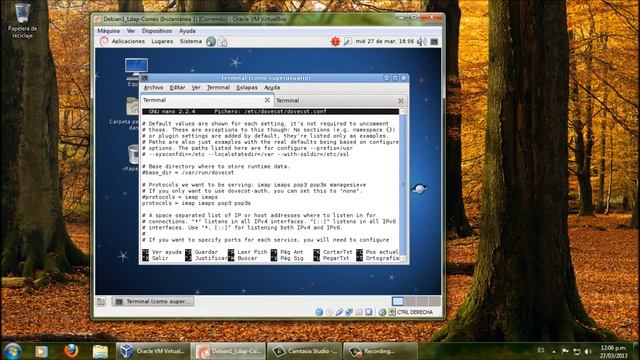
Task: Click the search magnifier icon in panel
Action: tap(347, 41)
